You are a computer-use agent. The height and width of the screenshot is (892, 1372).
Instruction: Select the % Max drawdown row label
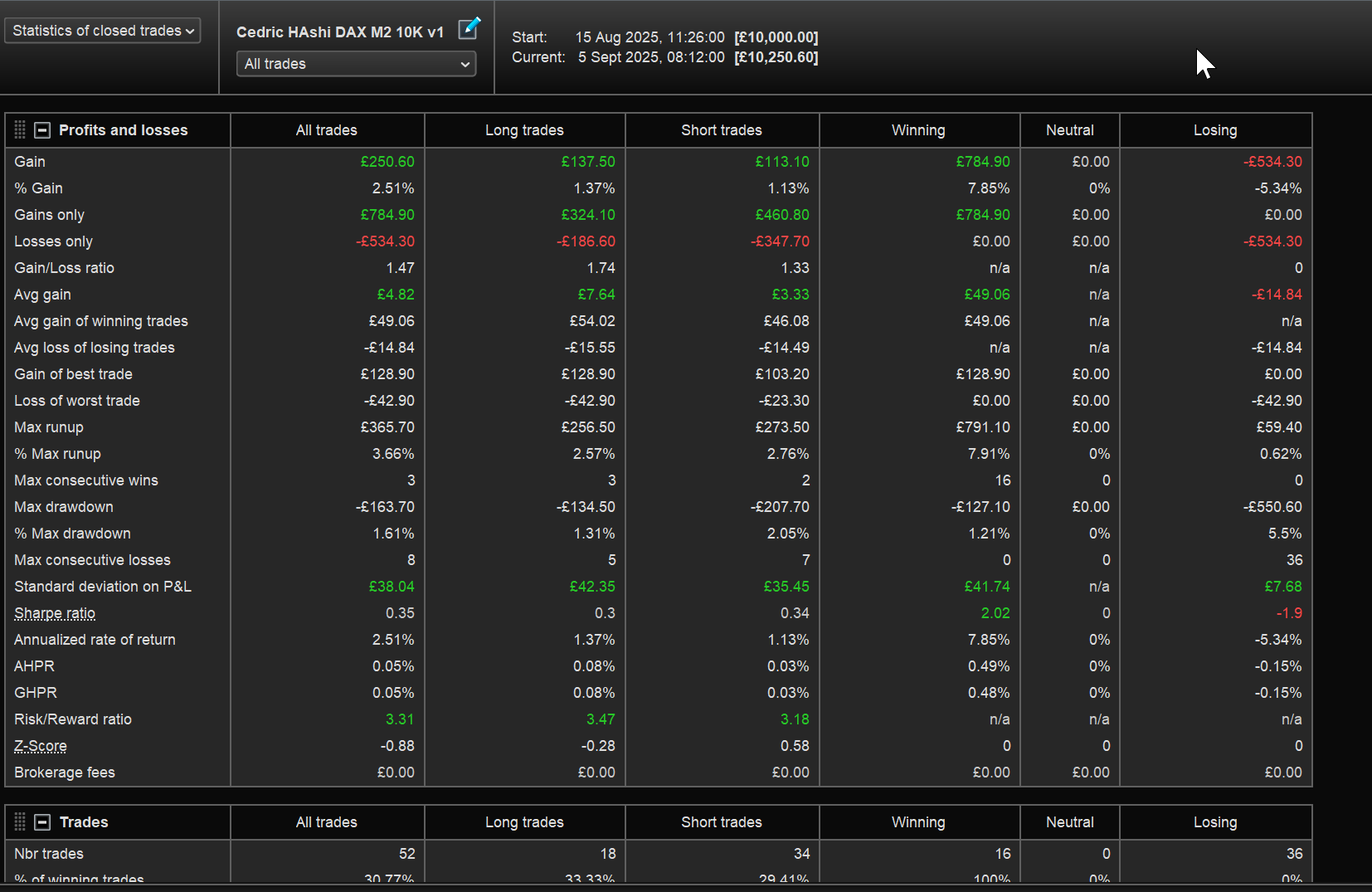(x=72, y=534)
